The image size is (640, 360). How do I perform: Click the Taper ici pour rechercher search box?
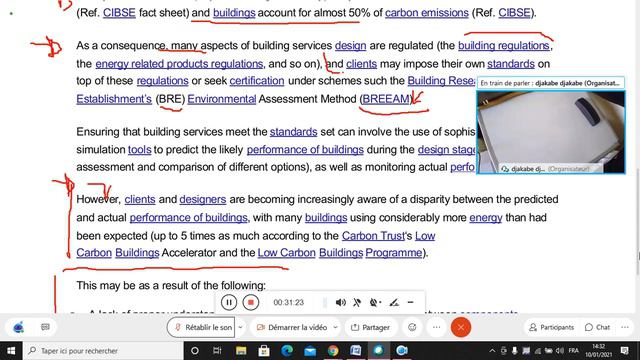(103, 351)
